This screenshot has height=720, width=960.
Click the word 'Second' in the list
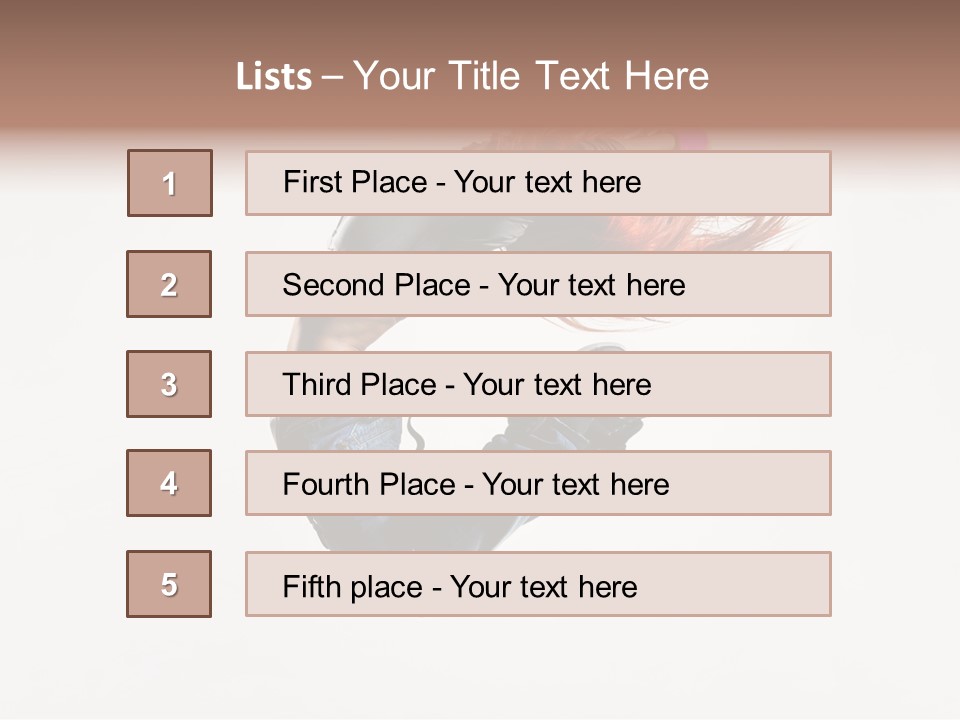[x=333, y=285]
